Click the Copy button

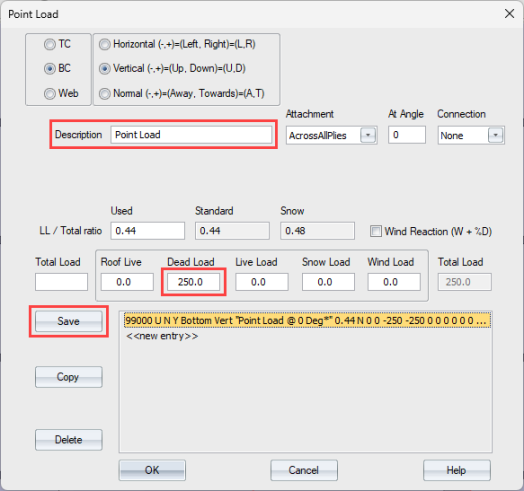click(x=69, y=377)
